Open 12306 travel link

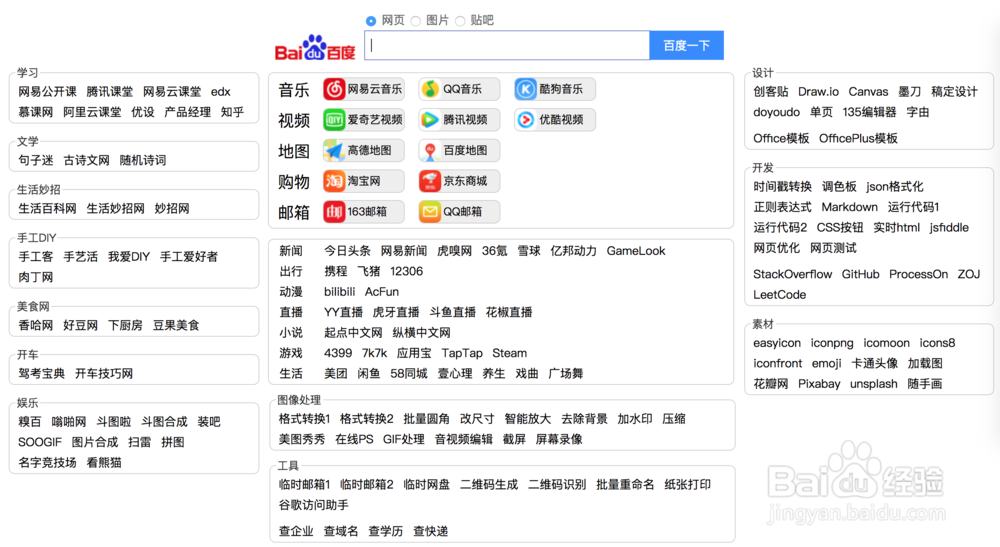406,272
